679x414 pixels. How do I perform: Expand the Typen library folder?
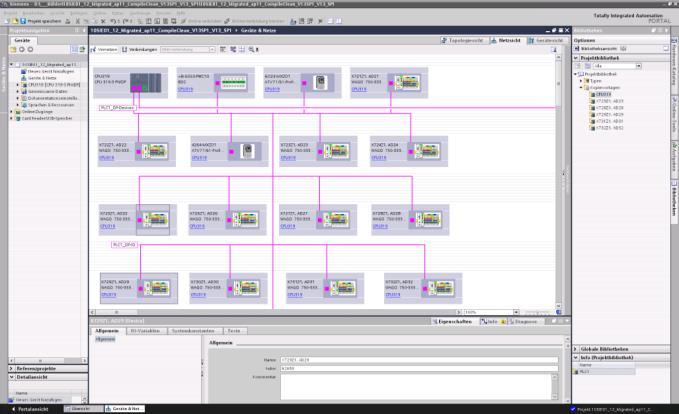[581, 81]
